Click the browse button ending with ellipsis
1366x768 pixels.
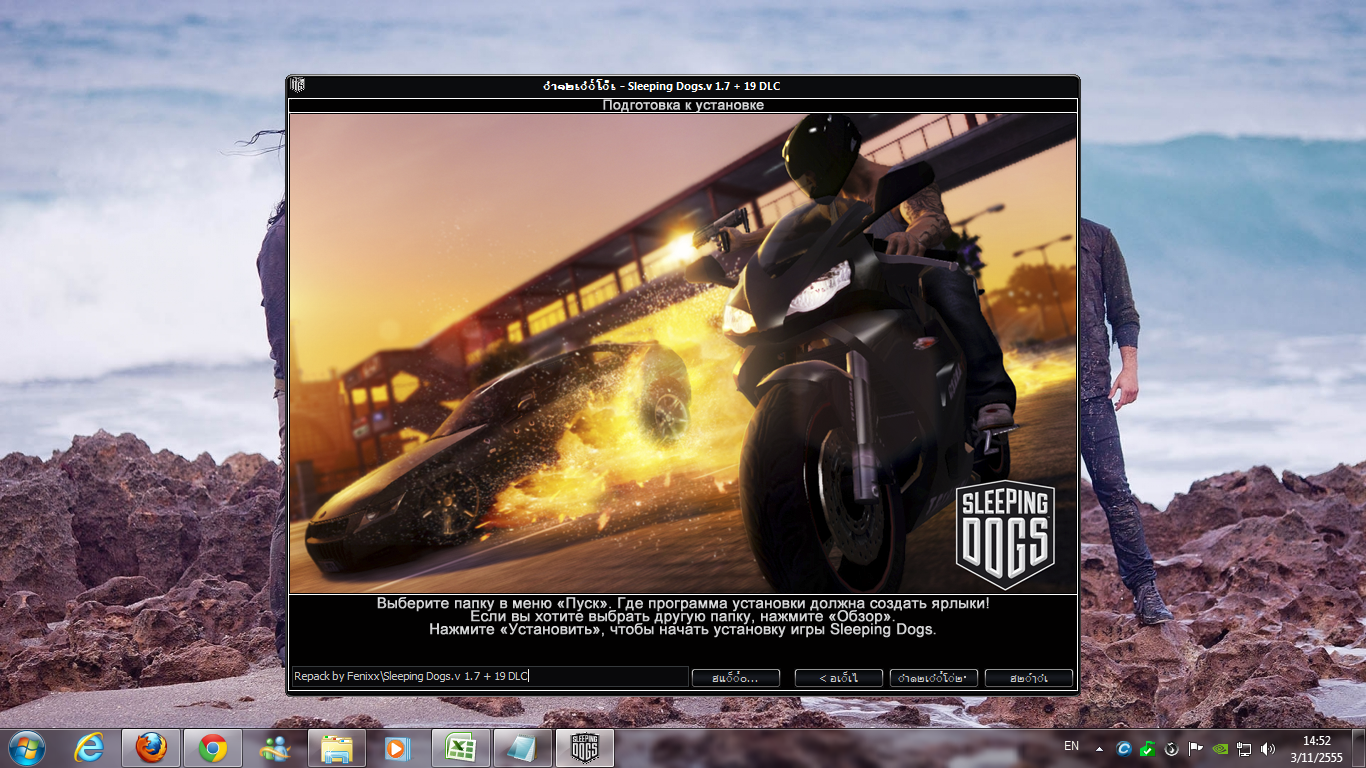[x=736, y=678]
